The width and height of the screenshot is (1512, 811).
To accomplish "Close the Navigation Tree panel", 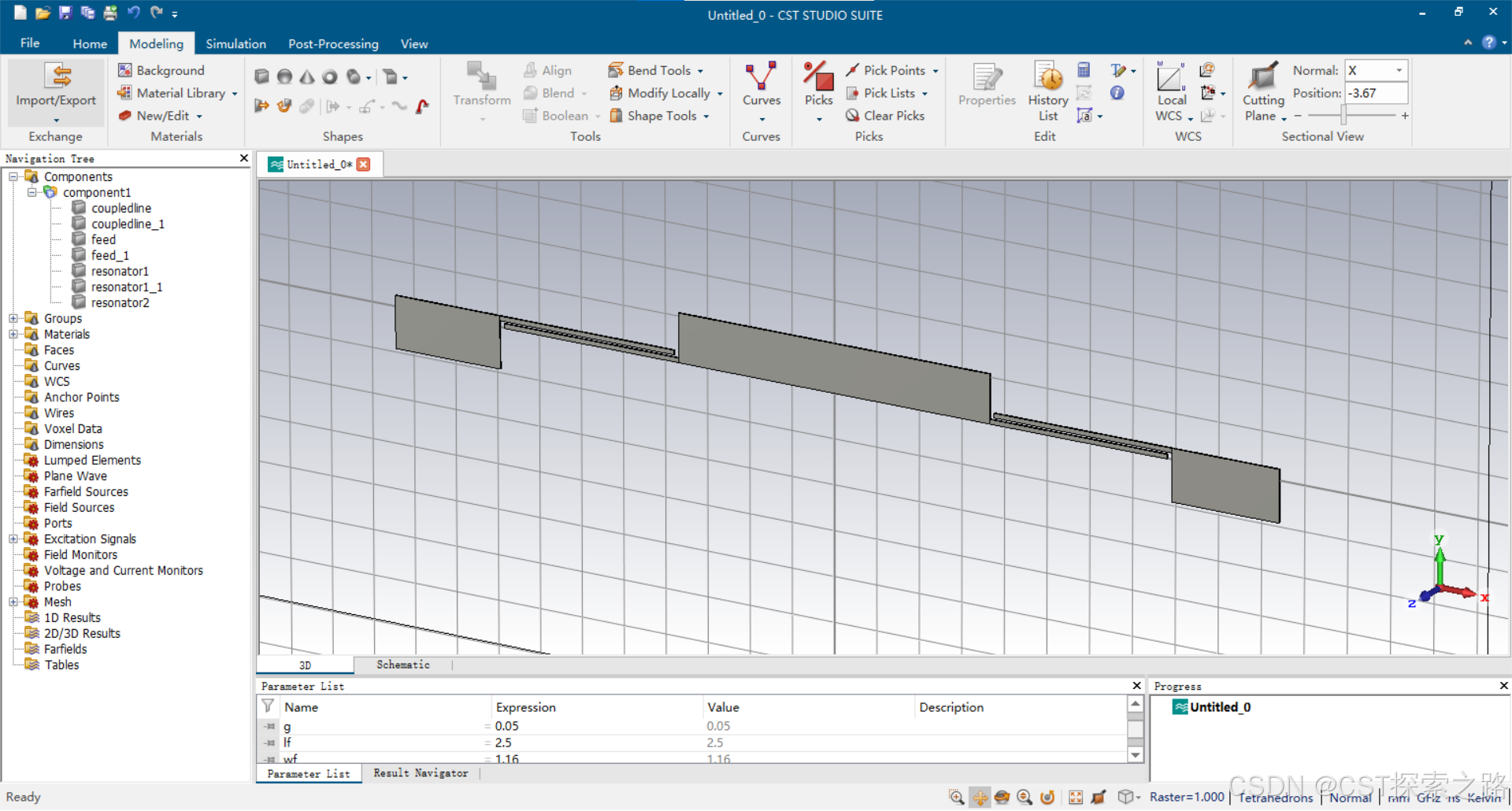I will click(244, 158).
